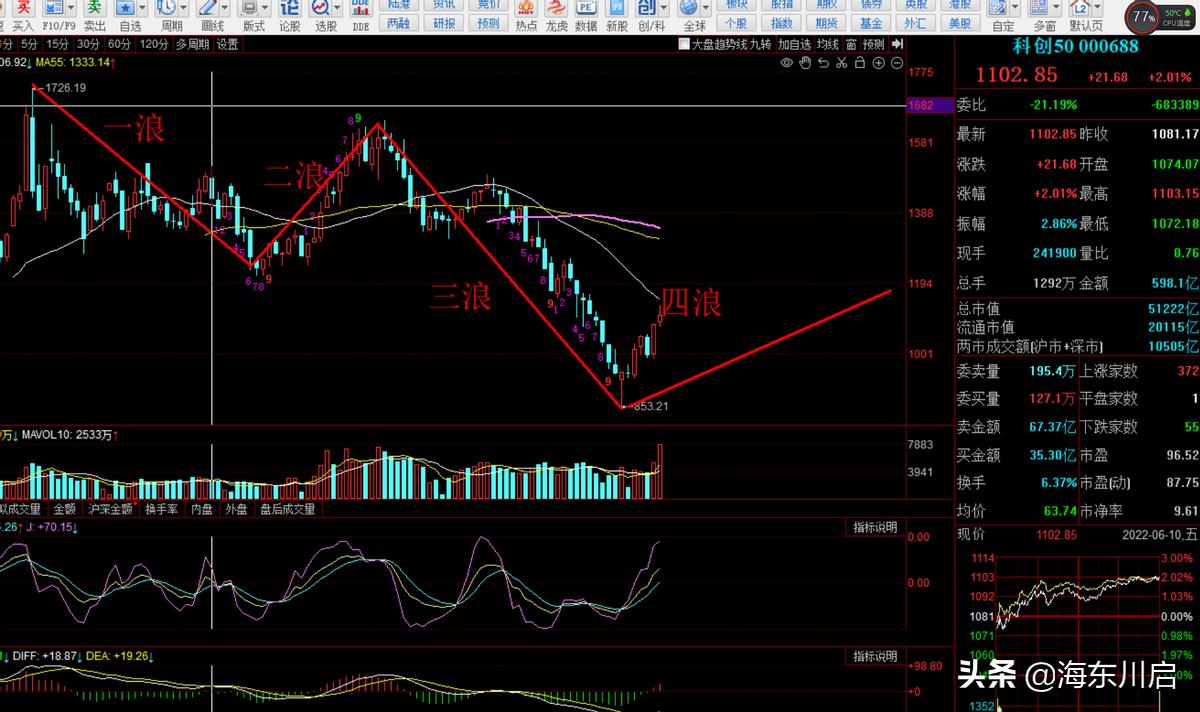The height and width of the screenshot is (712, 1200).
Task: Switch to the 30分 period tab
Action: (x=89, y=44)
